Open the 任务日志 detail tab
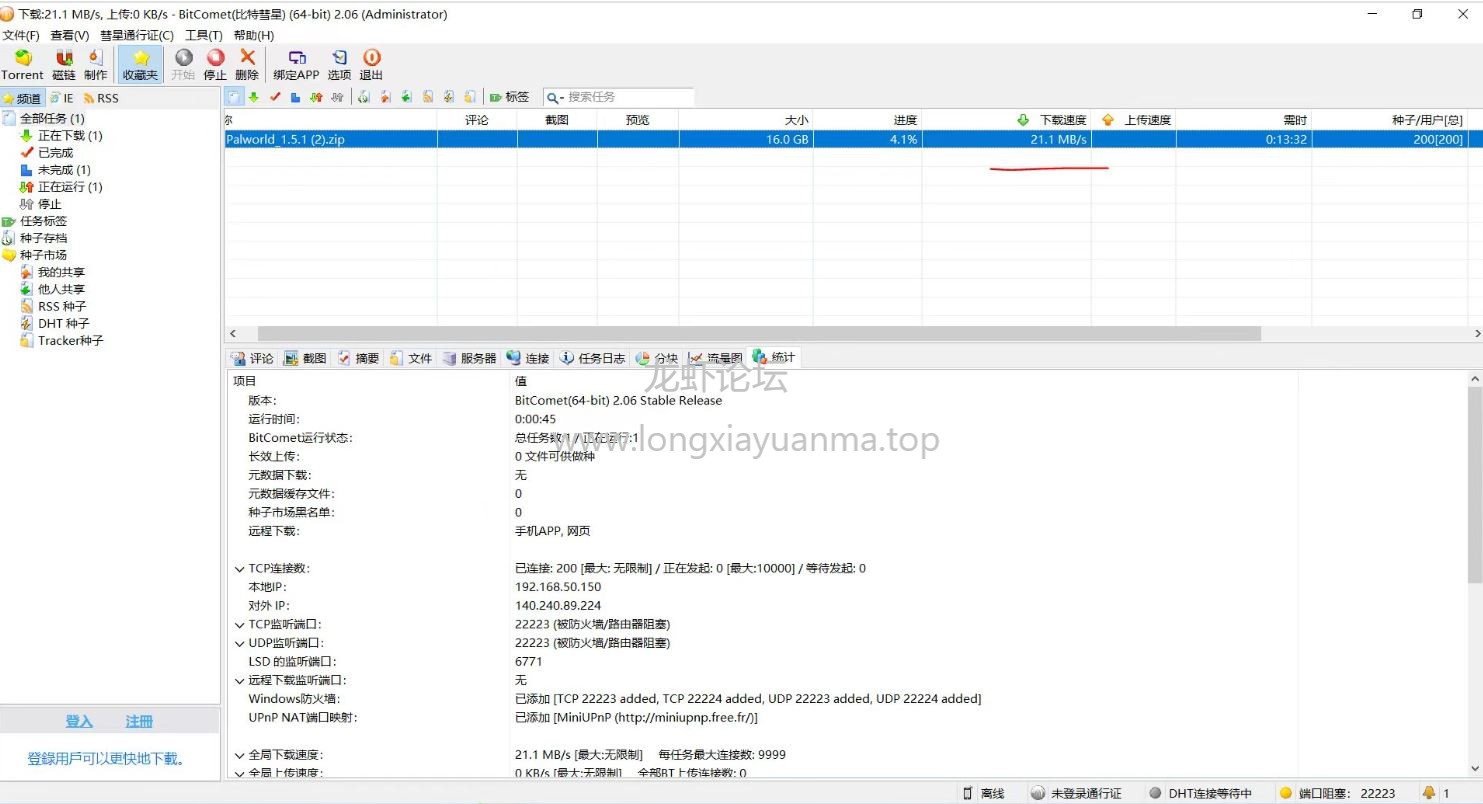 coord(592,358)
